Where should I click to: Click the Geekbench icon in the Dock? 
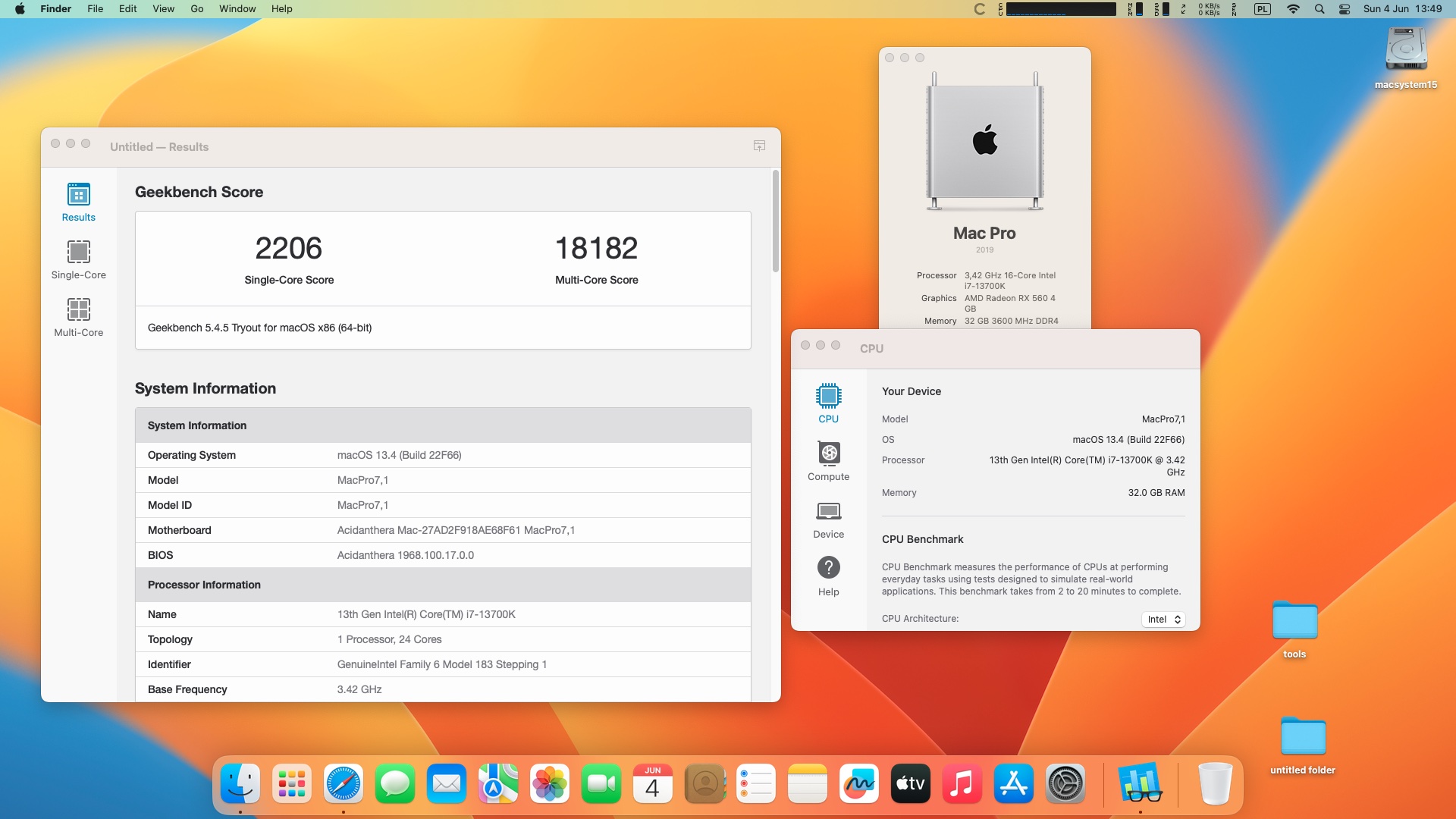[1140, 784]
